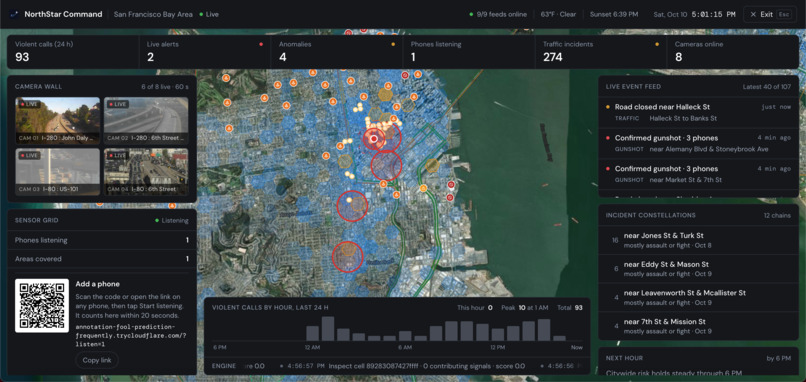Image resolution: width=806 pixels, height=382 pixels.
Task: Click the 'Peak 10 at 1 AM' label
Action: [x=524, y=307]
